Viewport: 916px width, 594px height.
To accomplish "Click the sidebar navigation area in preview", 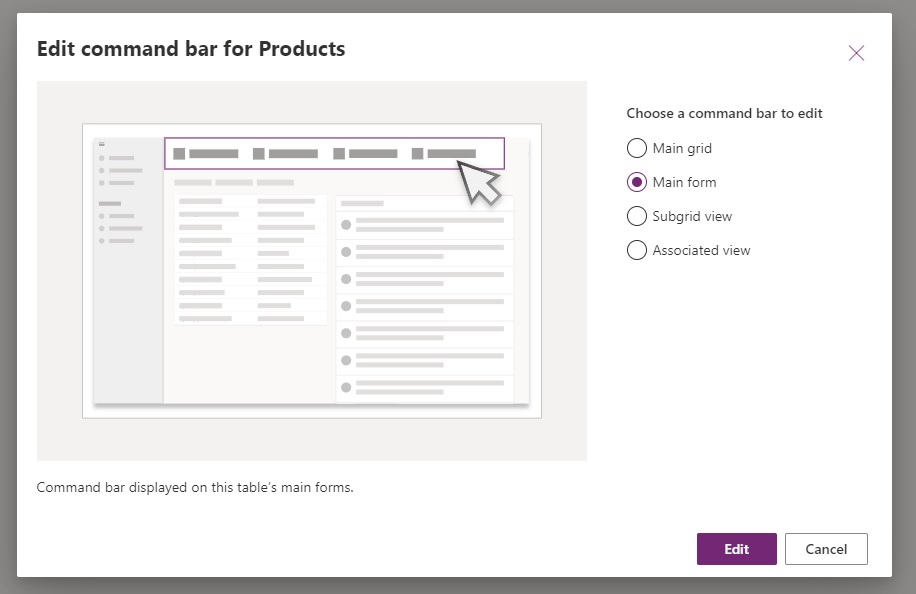I will (129, 270).
